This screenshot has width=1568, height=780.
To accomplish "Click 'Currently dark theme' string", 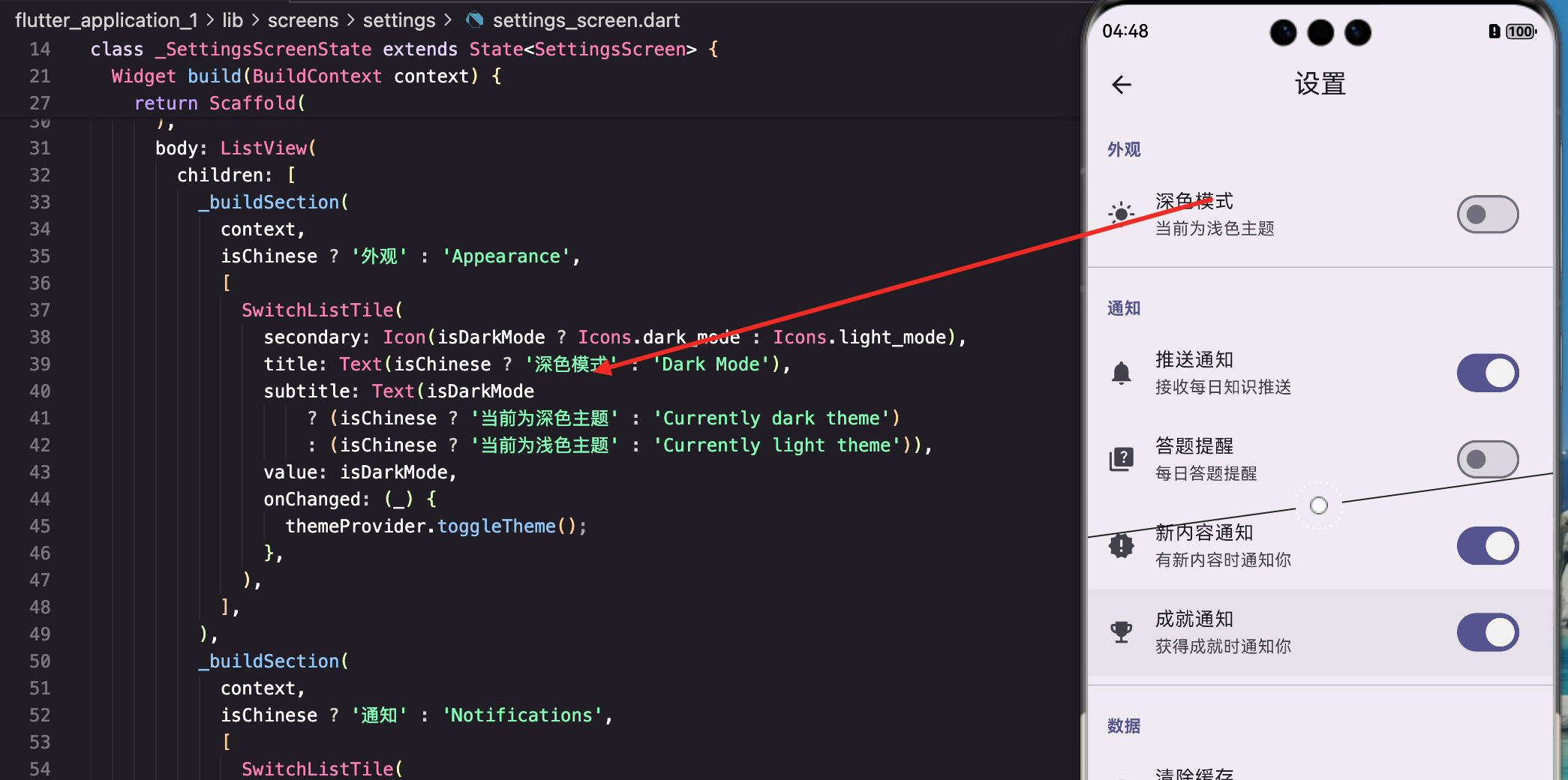I will click(771, 418).
